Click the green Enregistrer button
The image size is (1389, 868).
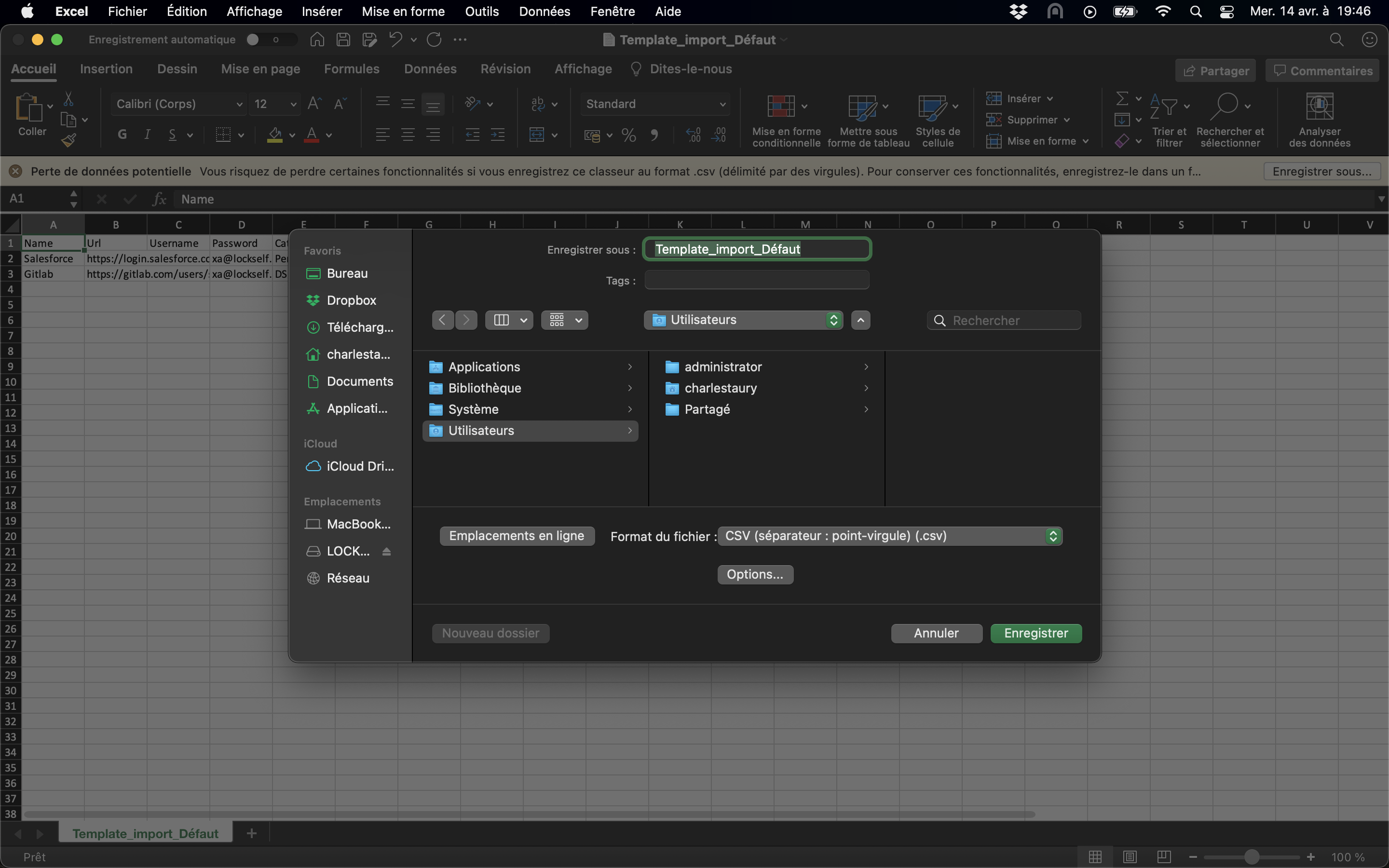1036,633
